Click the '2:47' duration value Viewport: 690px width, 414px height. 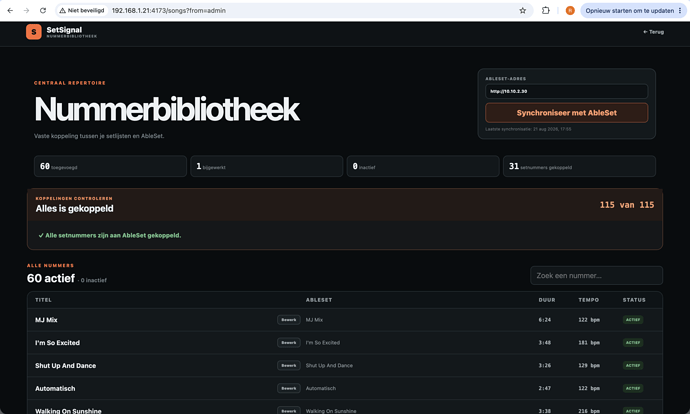pos(545,388)
